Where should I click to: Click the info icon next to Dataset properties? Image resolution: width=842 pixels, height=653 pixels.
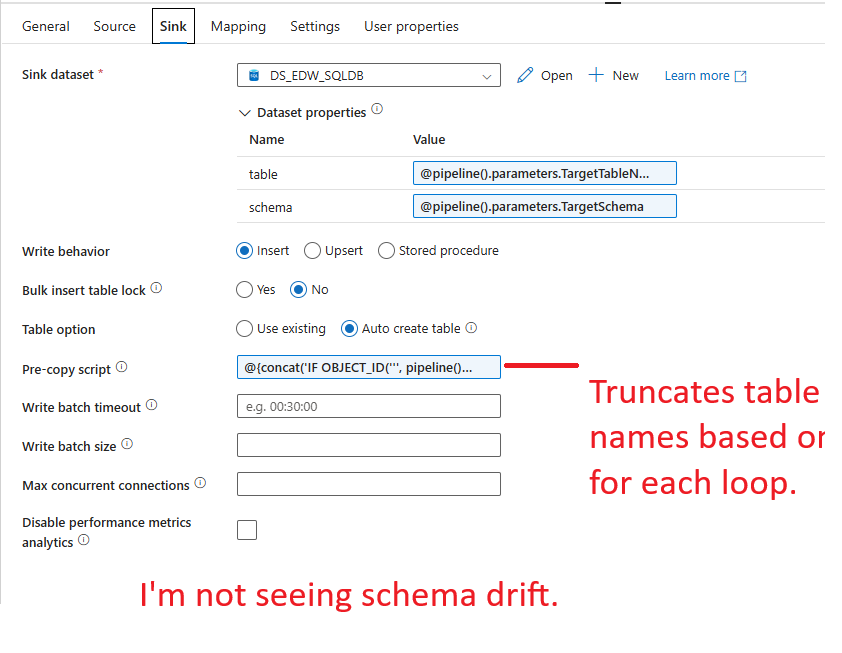(x=379, y=110)
